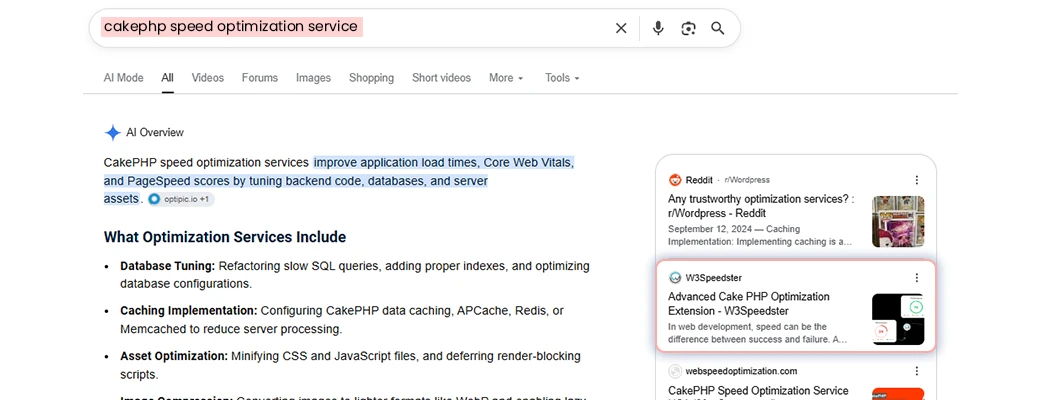Viewport: 1040px width, 400px height.
Task: Switch to the Videos tab
Action: click(208, 78)
